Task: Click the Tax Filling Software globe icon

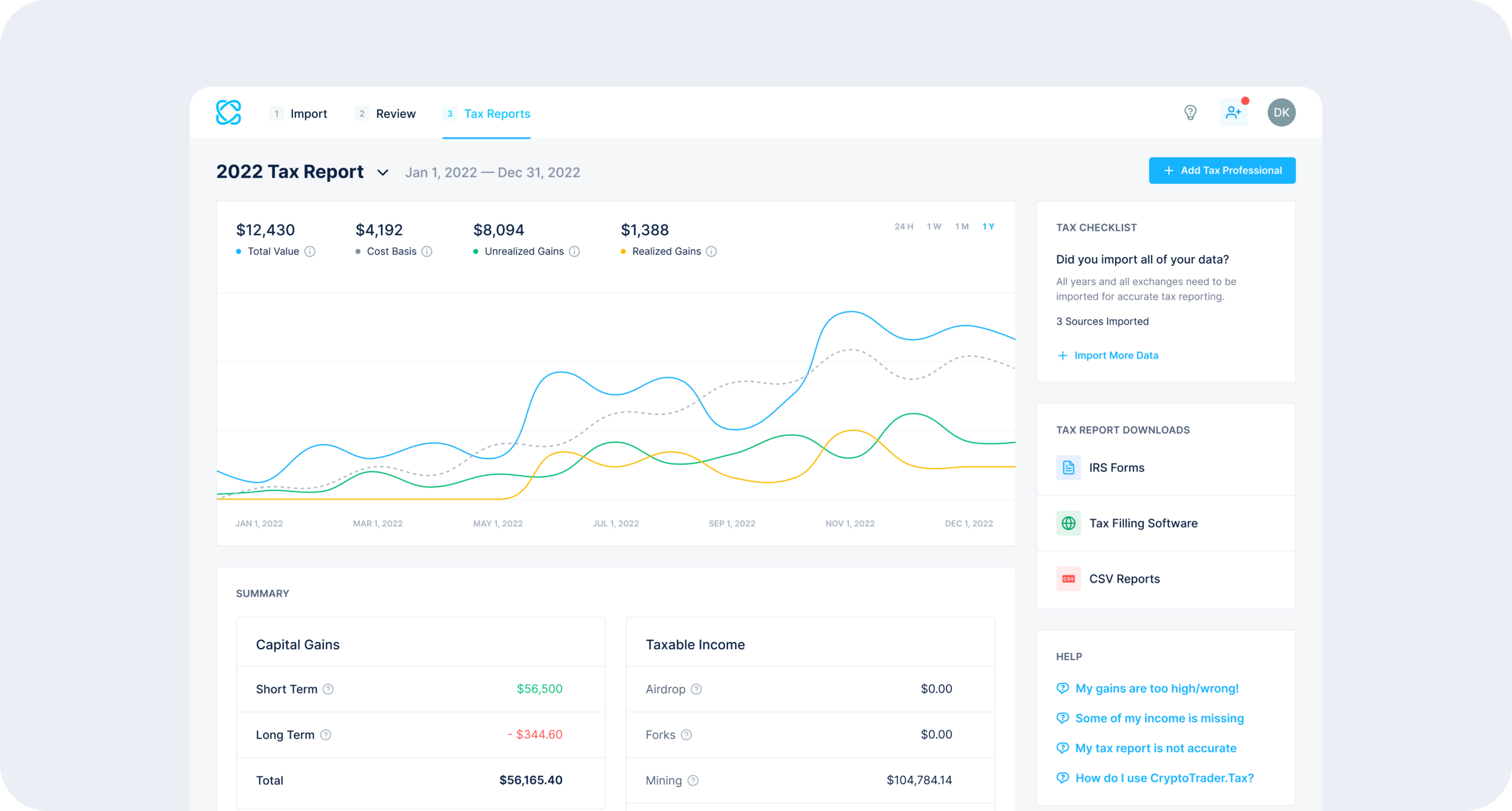Action: [1068, 523]
